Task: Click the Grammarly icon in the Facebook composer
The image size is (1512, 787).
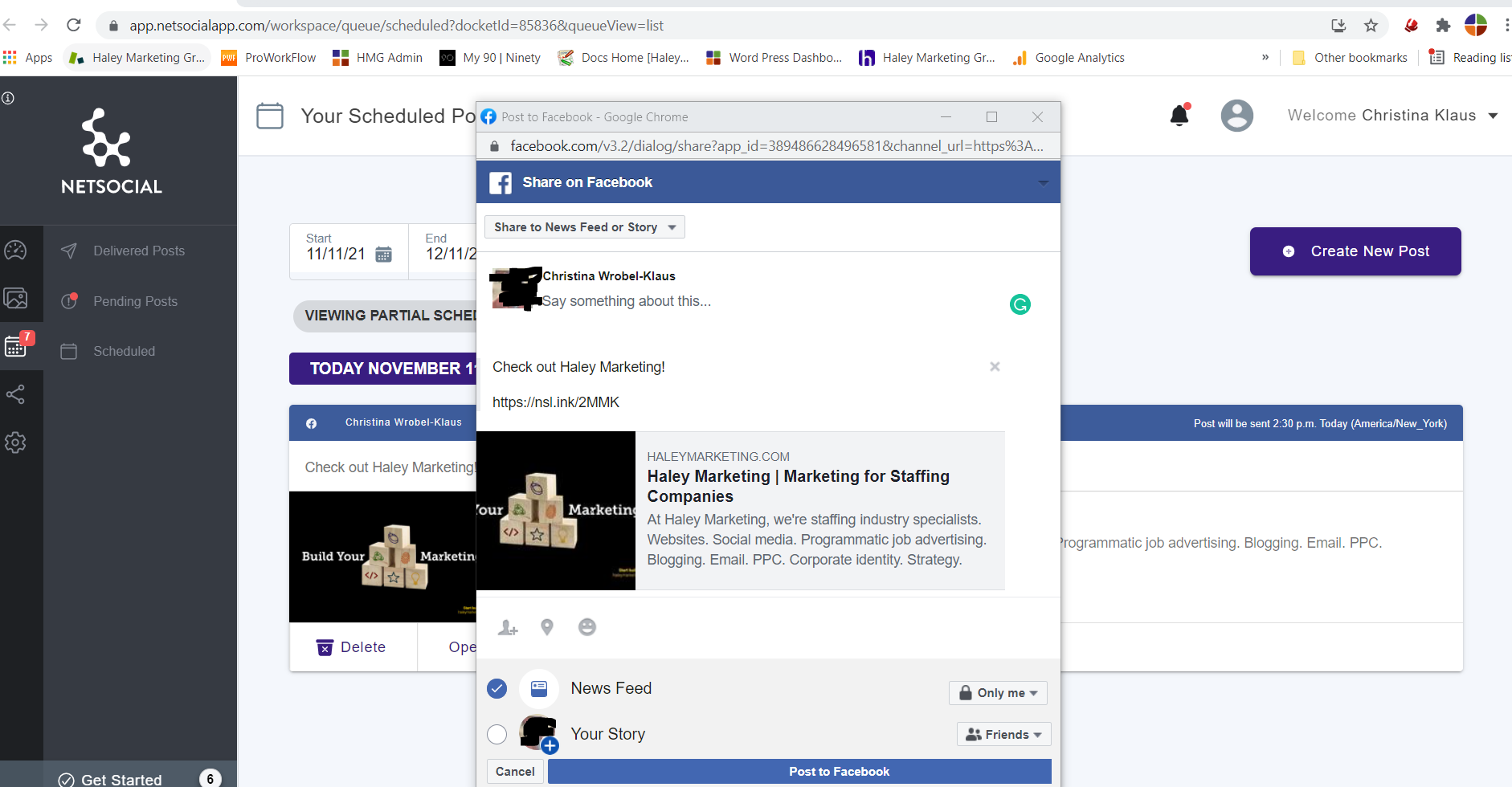Action: tap(1020, 304)
